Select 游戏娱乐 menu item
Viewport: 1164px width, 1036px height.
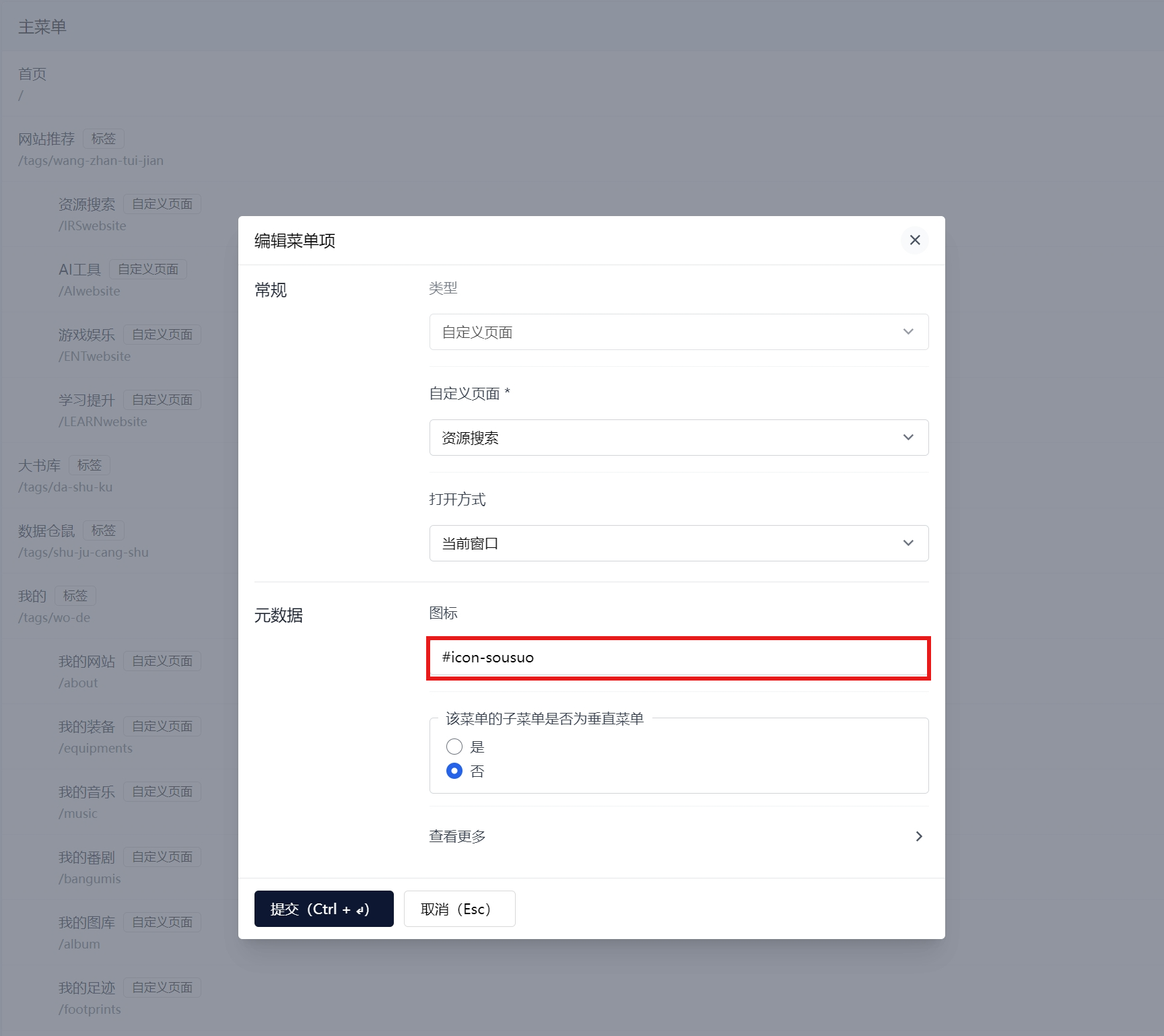tap(87, 335)
